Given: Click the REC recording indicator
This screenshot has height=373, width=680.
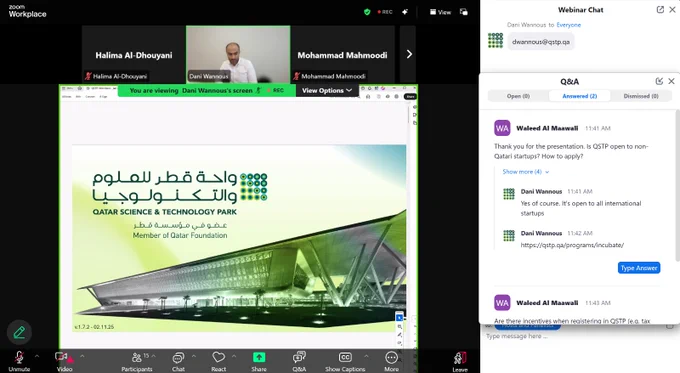Looking at the screenshot, I should [x=385, y=12].
